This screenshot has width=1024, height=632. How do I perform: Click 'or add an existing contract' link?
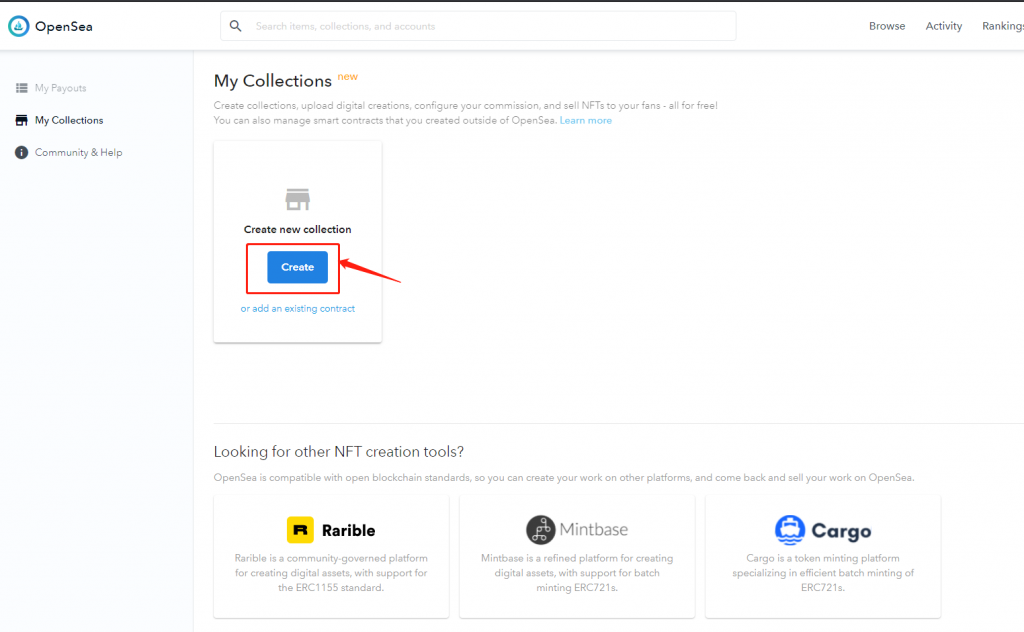(298, 308)
